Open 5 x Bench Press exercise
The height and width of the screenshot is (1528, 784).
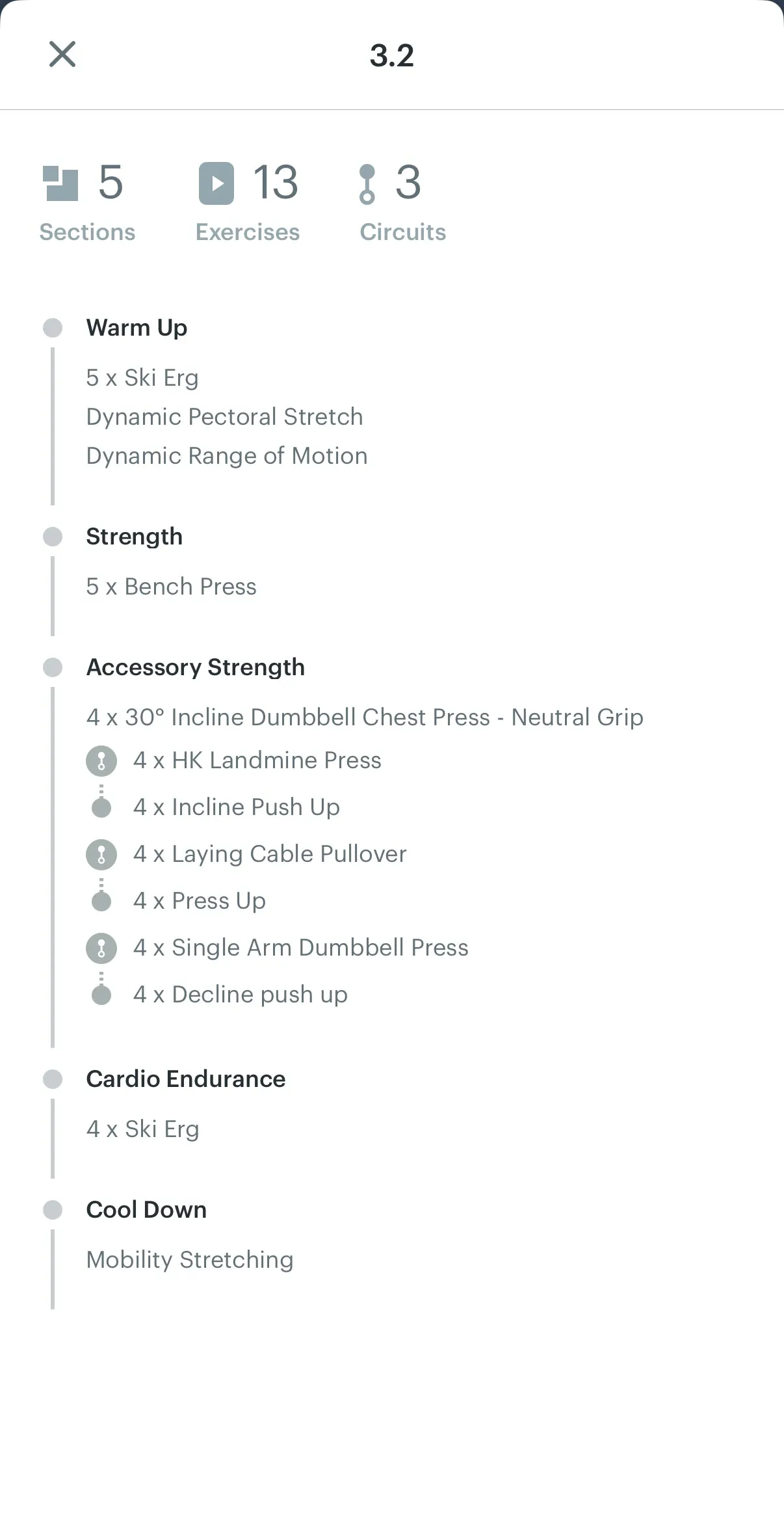point(172,587)
